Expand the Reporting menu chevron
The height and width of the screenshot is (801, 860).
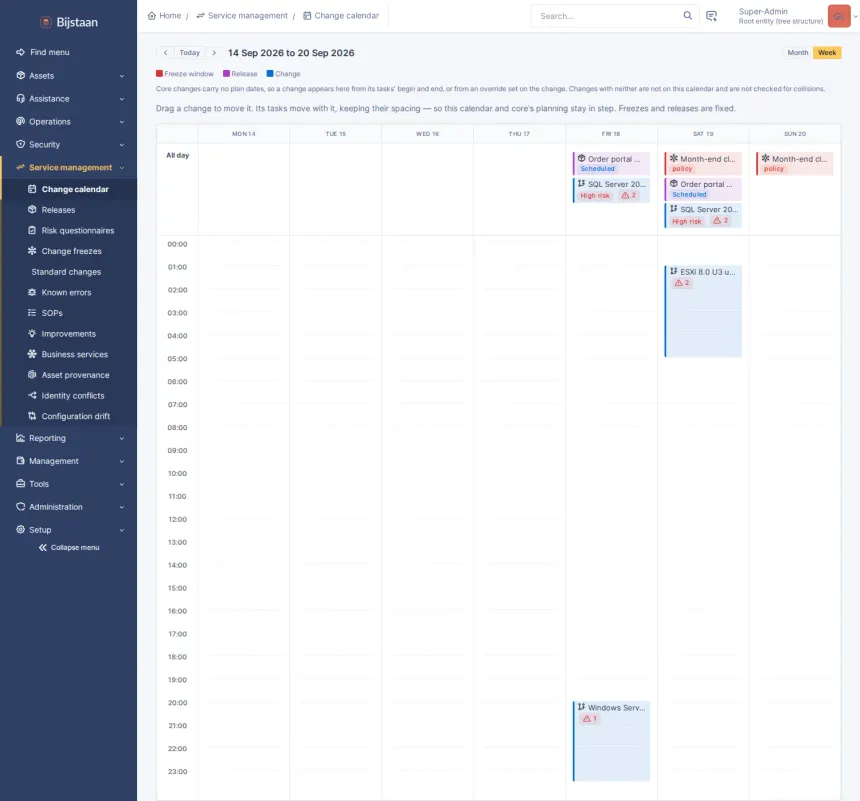(122, 438)
